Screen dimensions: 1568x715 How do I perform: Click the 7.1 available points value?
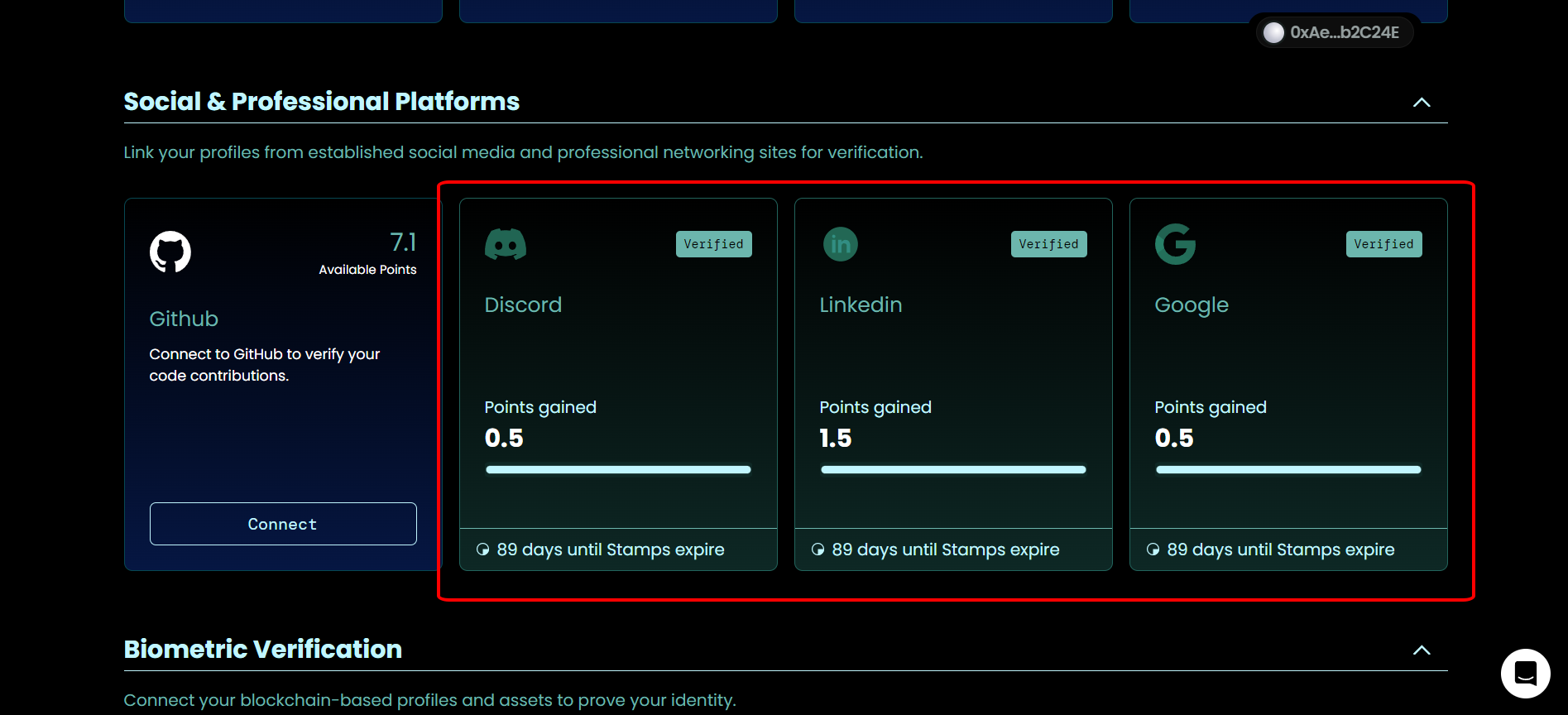coord(403,242)
